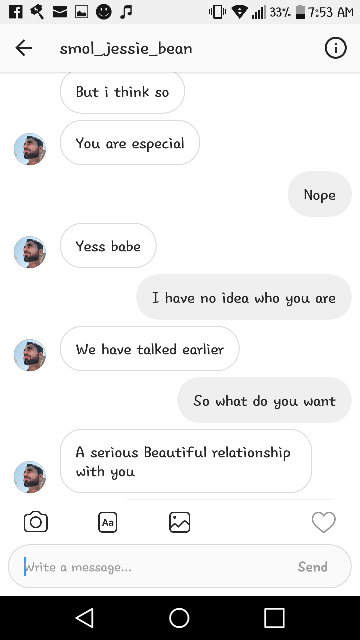
Task: Open the gallery image picker icon
Action: pos(180,522)
